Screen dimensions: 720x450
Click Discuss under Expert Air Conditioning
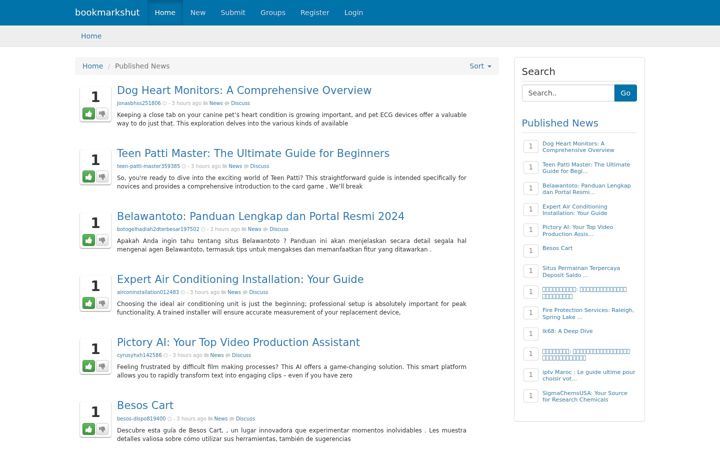[259, 292]
